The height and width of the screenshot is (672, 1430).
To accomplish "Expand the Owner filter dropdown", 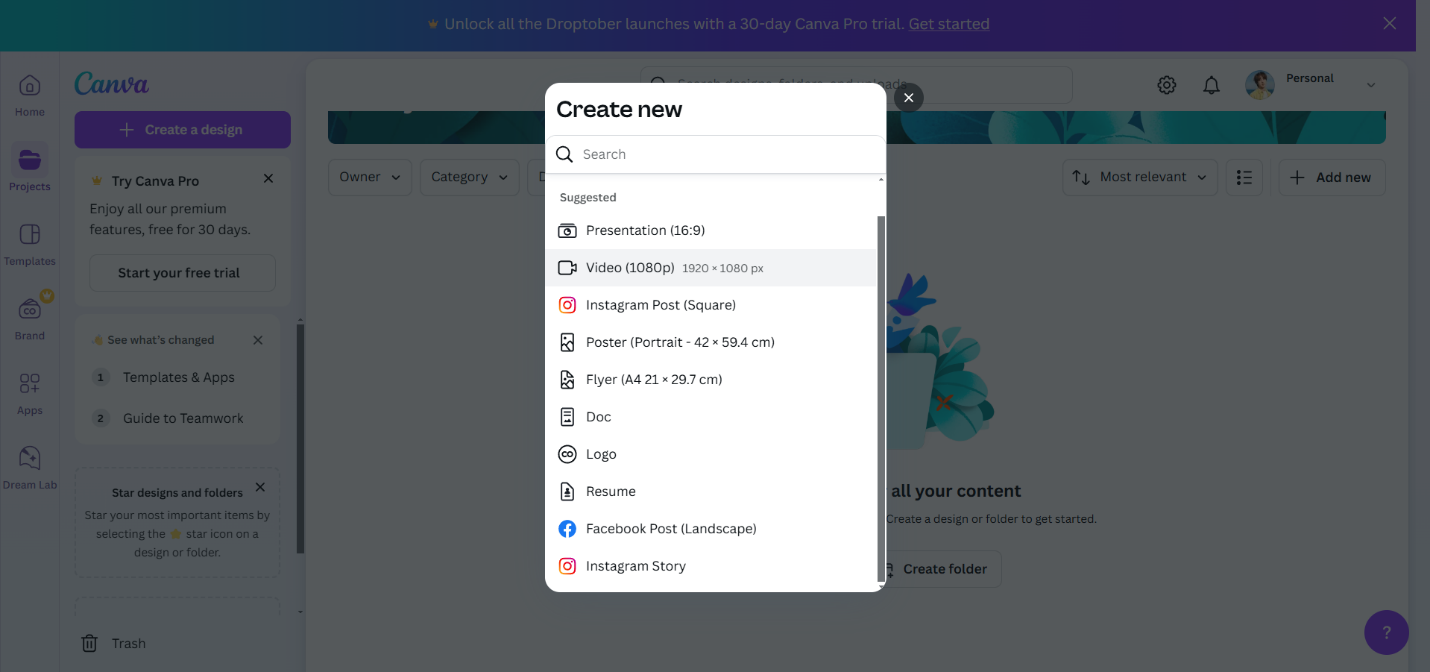I will coord(370,177).
